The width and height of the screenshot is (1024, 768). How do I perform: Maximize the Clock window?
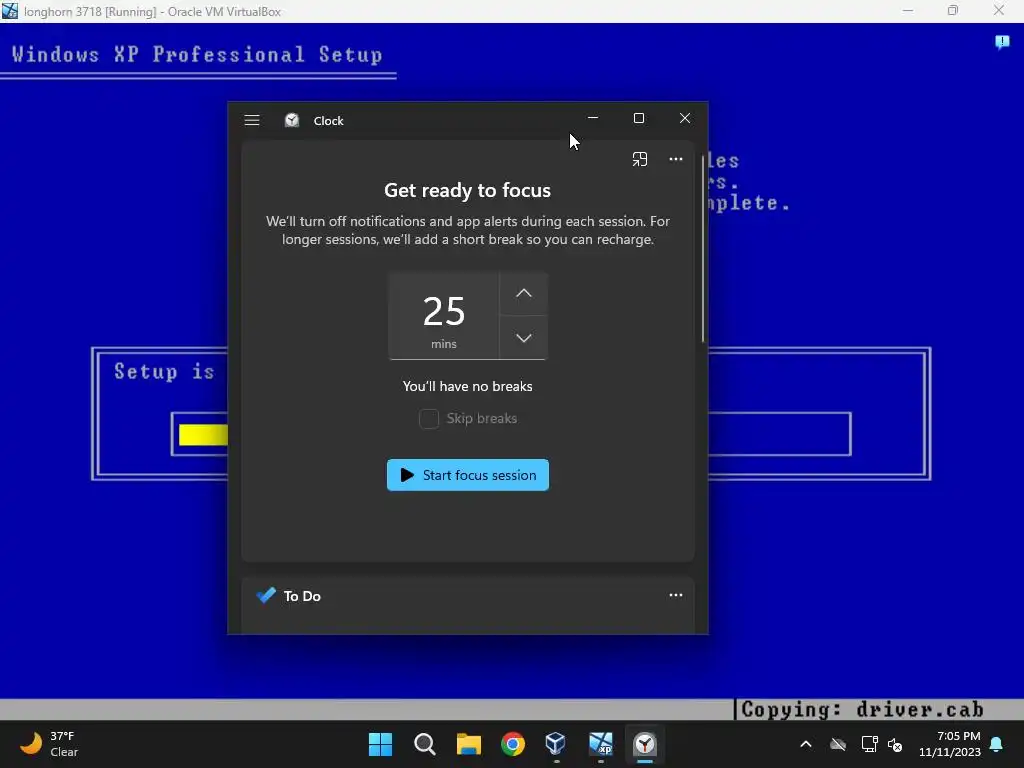point(639,118)
